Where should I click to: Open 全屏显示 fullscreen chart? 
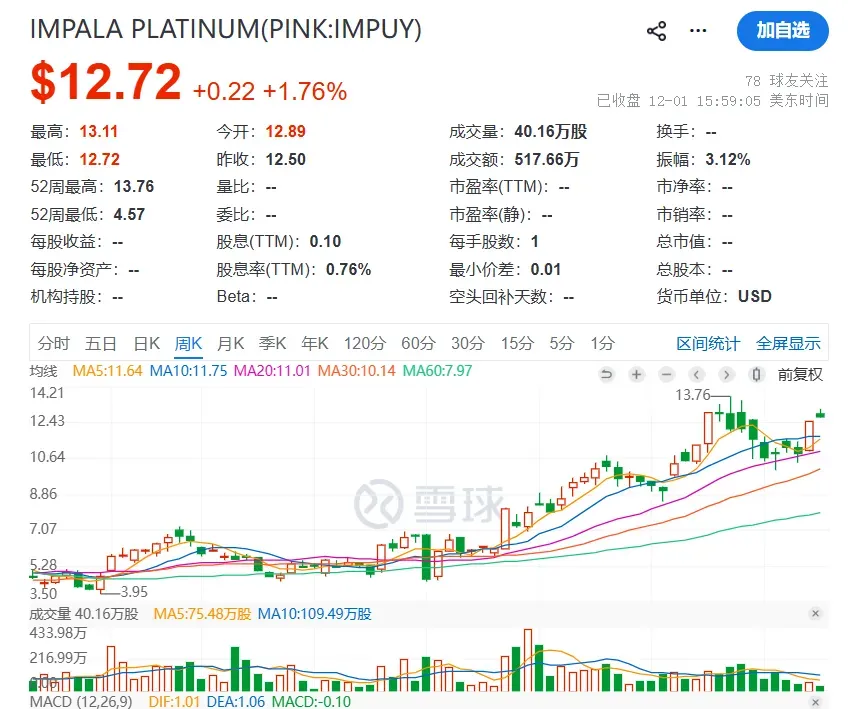tap(788, 344)
